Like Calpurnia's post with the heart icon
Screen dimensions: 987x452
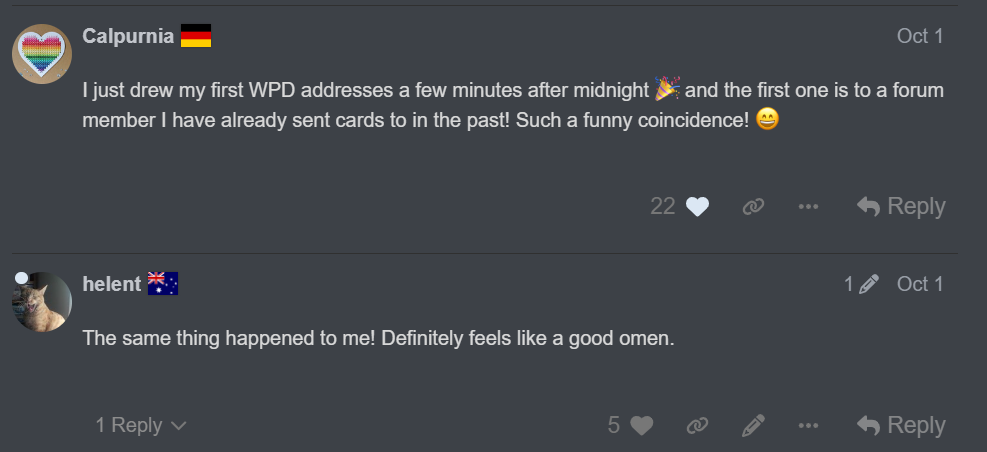click(697, 207)
